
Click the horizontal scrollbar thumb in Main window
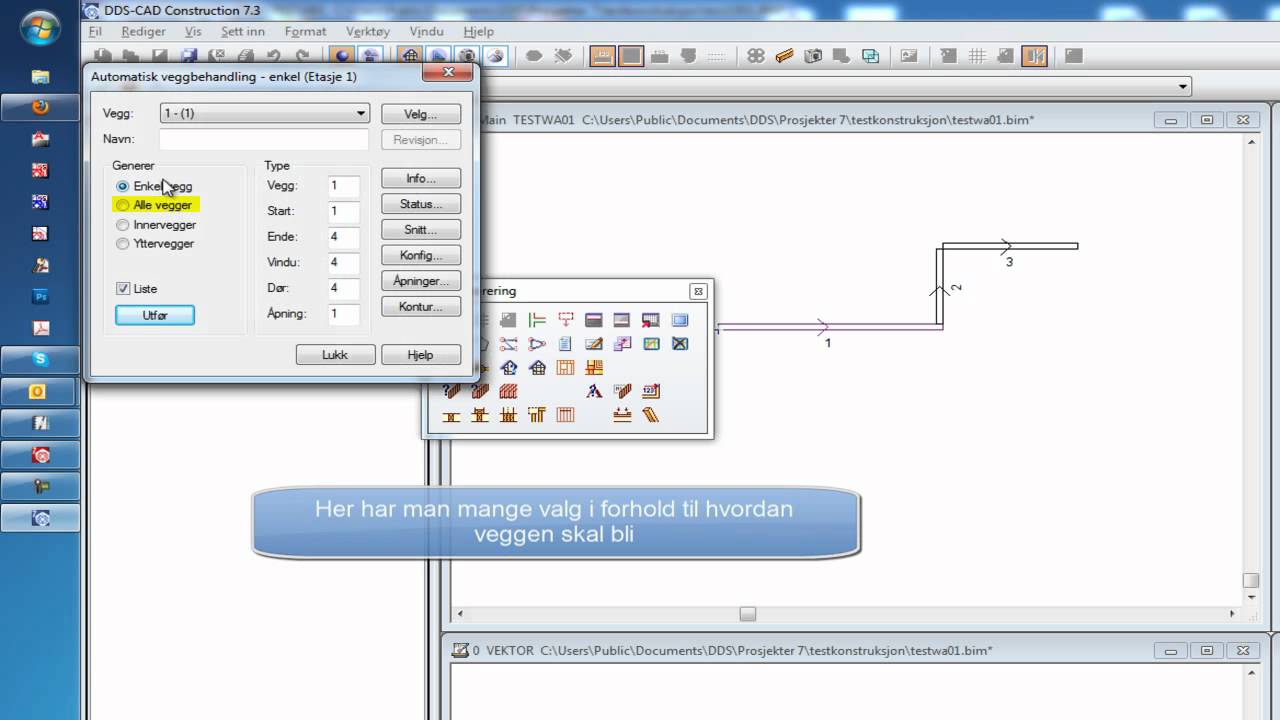tap(747, 614)
